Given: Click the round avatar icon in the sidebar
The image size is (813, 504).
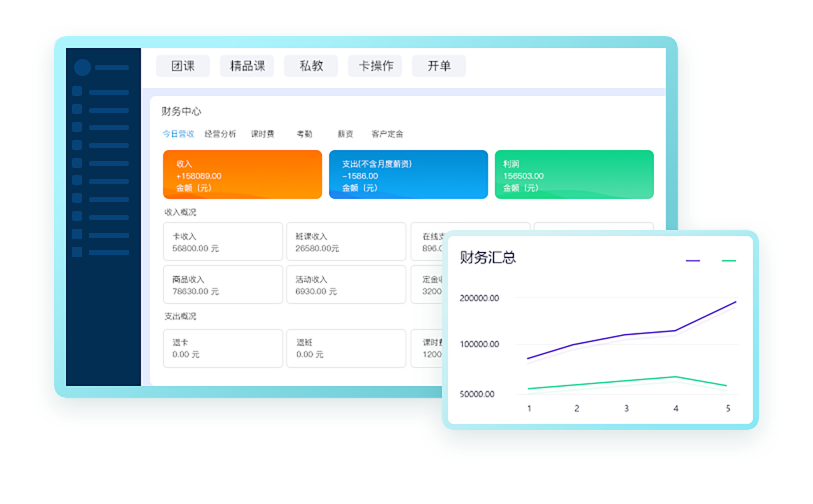Looking at the screenshot, I should 82,67.
